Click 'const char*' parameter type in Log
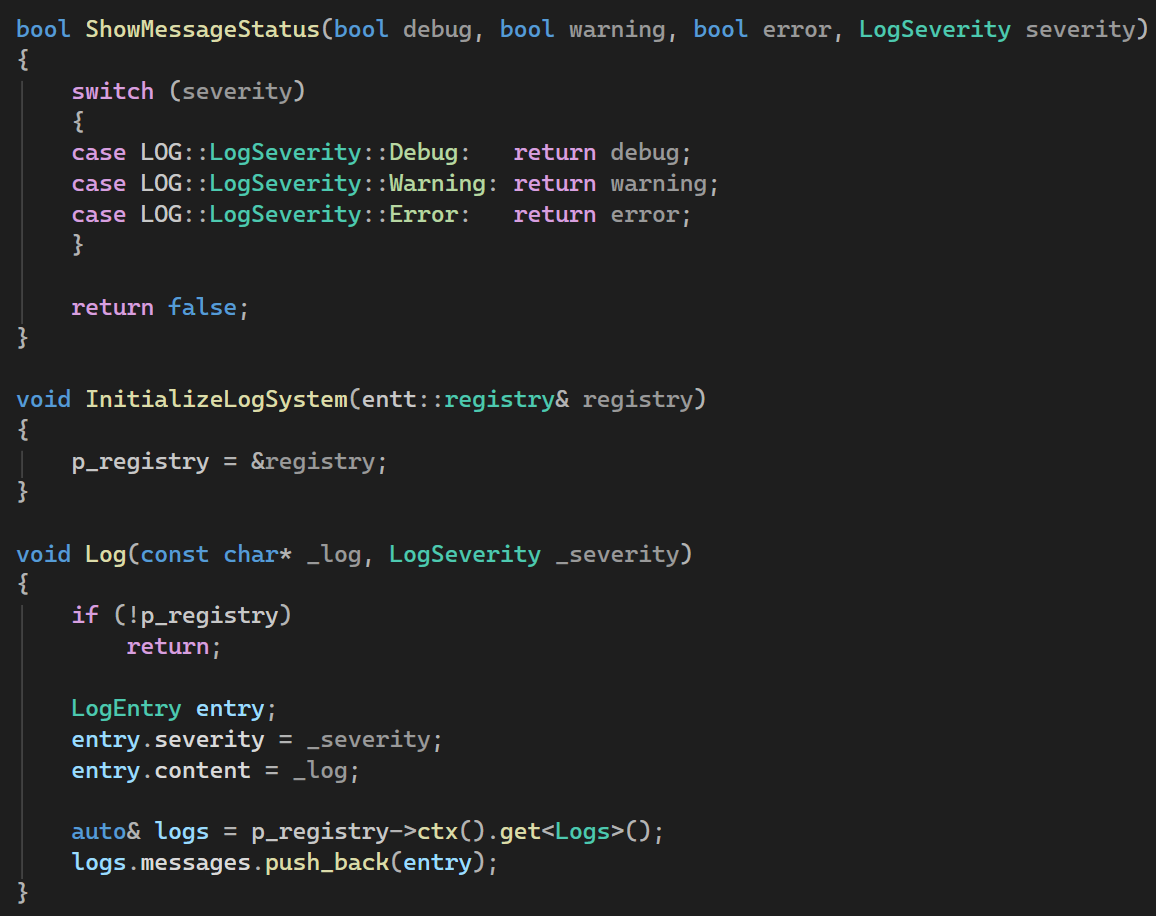The image size is (1156, 916). coord(216,555)
